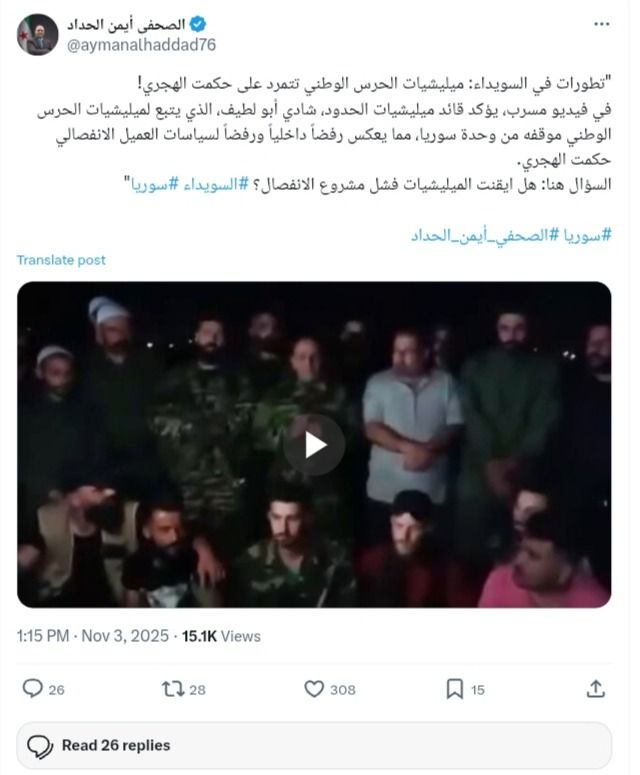Click the 15.1K Views count

(221, 636)
